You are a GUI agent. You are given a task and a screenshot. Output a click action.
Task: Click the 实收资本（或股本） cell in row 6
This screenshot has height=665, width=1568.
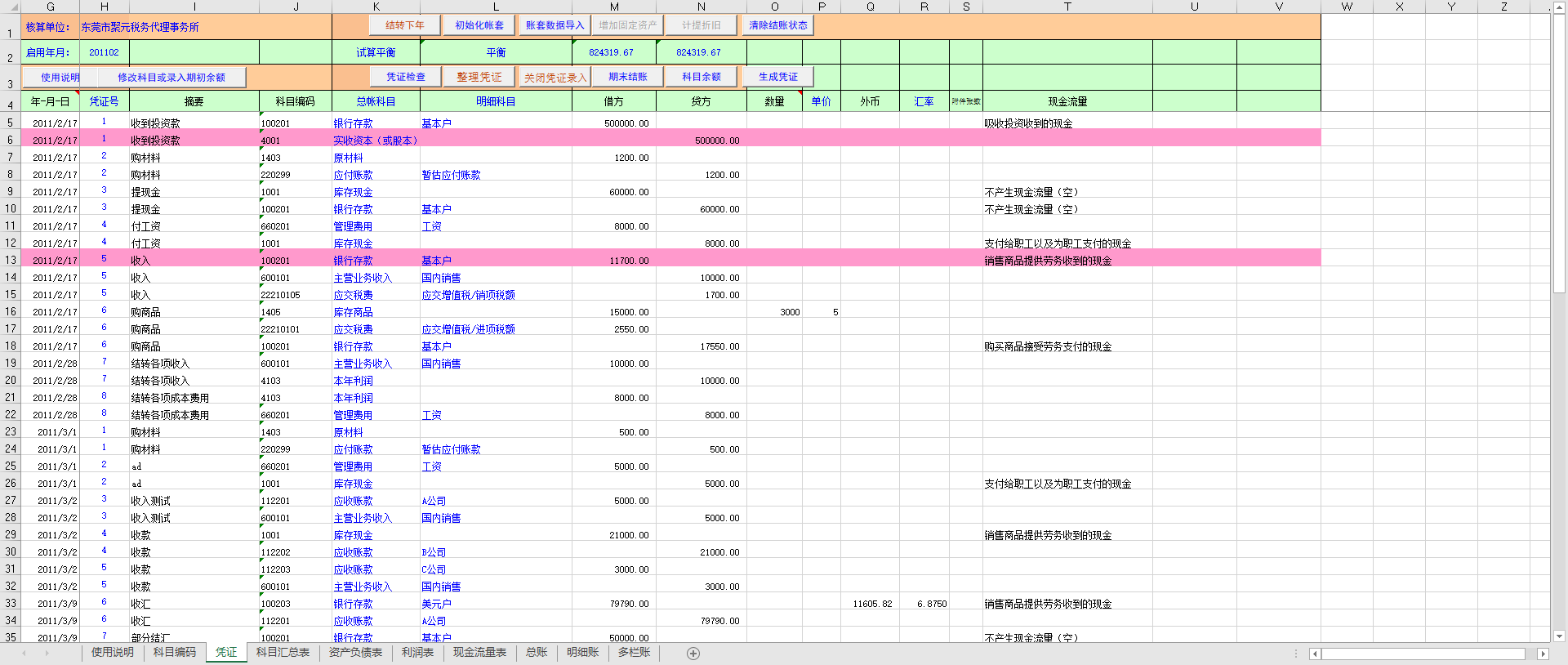376,141
